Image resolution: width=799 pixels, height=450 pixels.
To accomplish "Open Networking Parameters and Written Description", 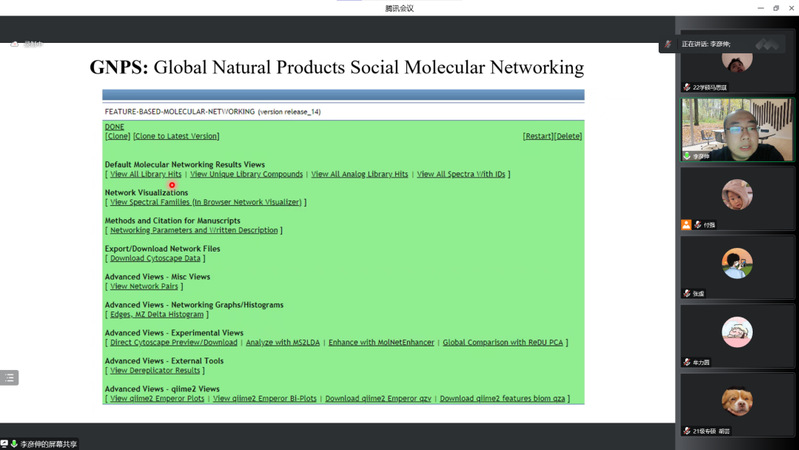I will 194,230.
